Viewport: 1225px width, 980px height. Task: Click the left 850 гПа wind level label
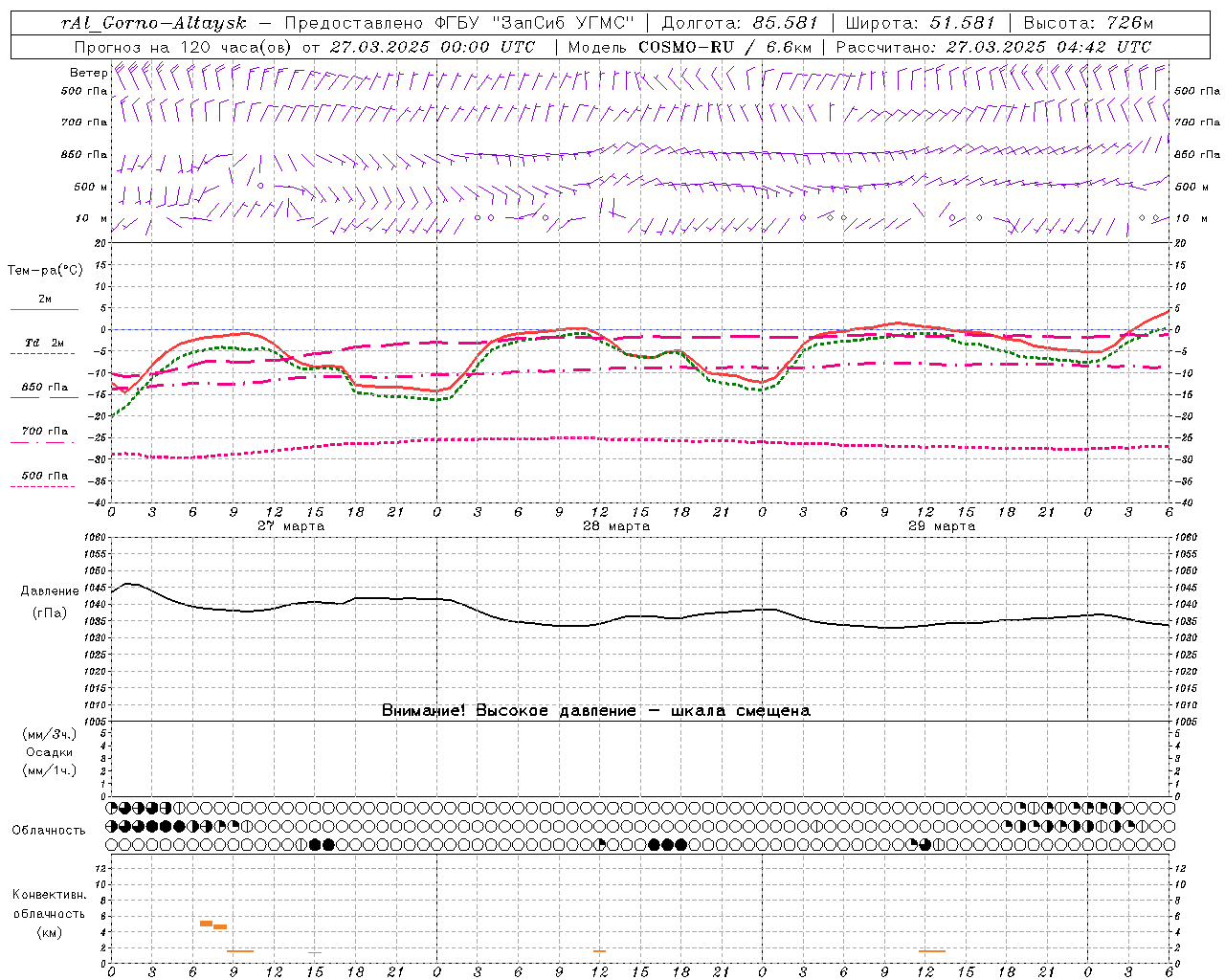click(84, 154)
